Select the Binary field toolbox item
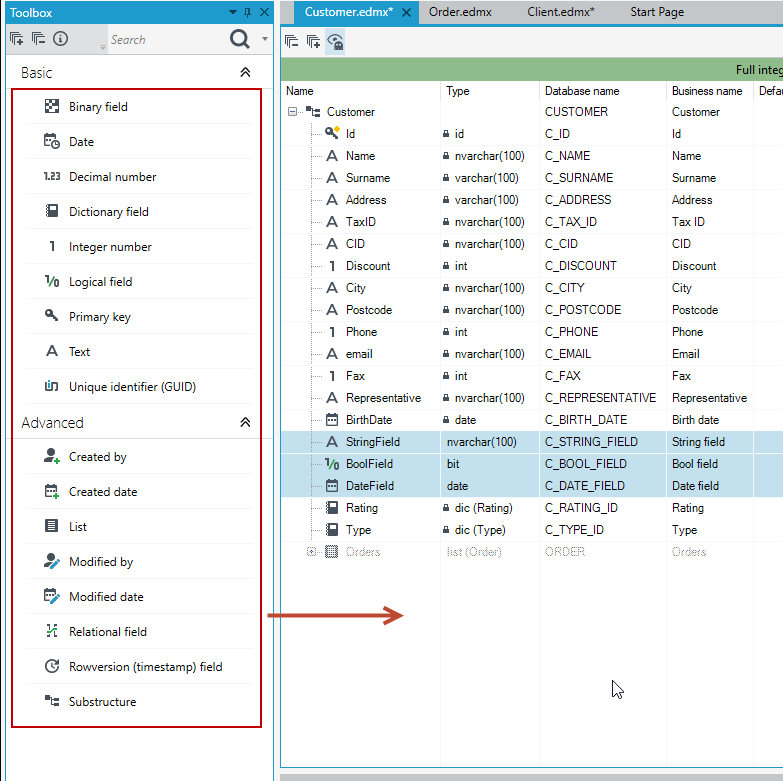Screen dimensions: 783x781 [x=139, y=106]
